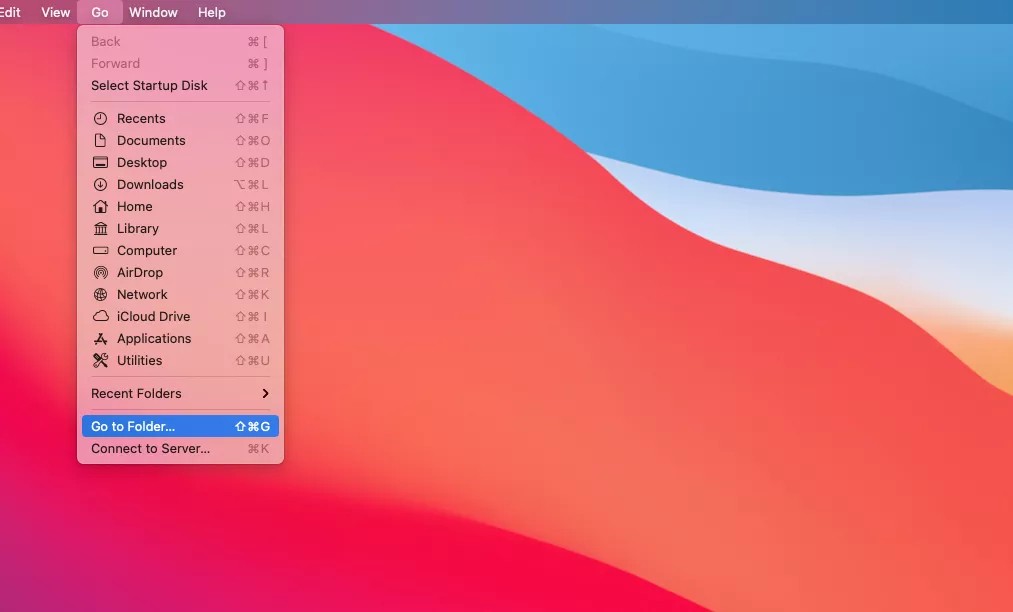Open the Help menu
This screenshot has width=1013, height=612.
(211, 12)
